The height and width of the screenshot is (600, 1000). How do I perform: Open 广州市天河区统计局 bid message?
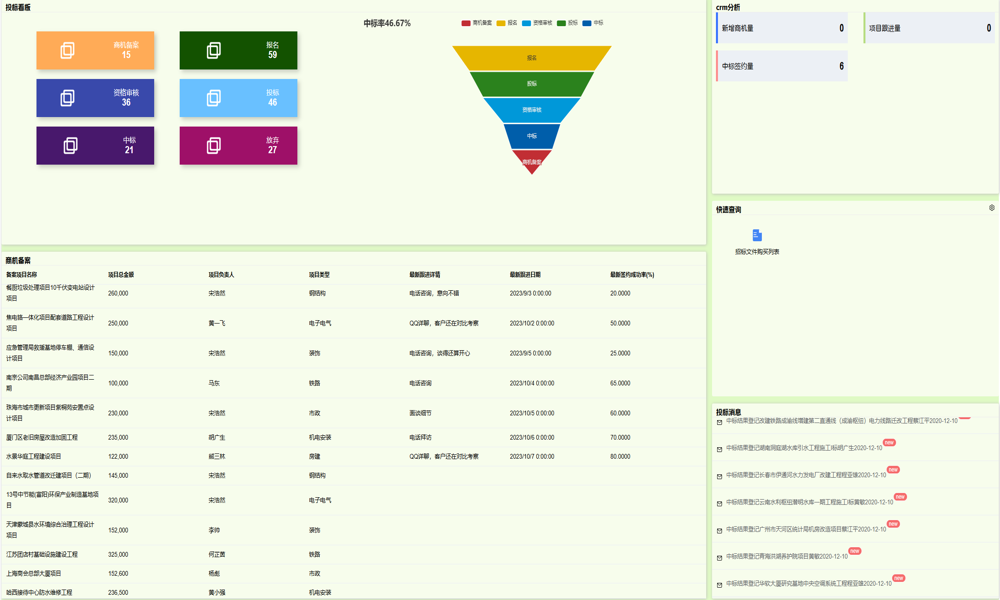806,530
